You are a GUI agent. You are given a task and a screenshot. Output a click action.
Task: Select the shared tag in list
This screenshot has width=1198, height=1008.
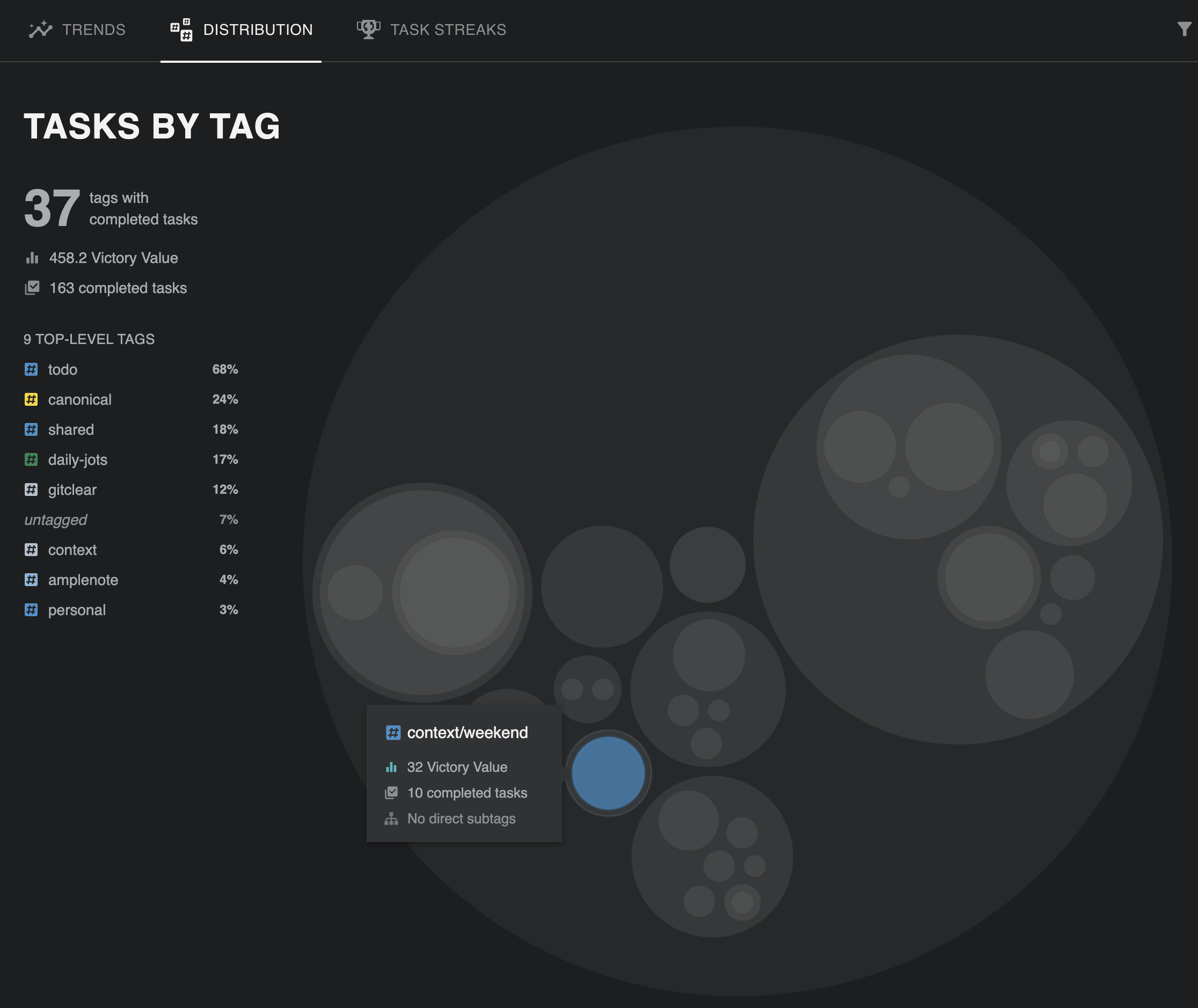tap(71, 430)
